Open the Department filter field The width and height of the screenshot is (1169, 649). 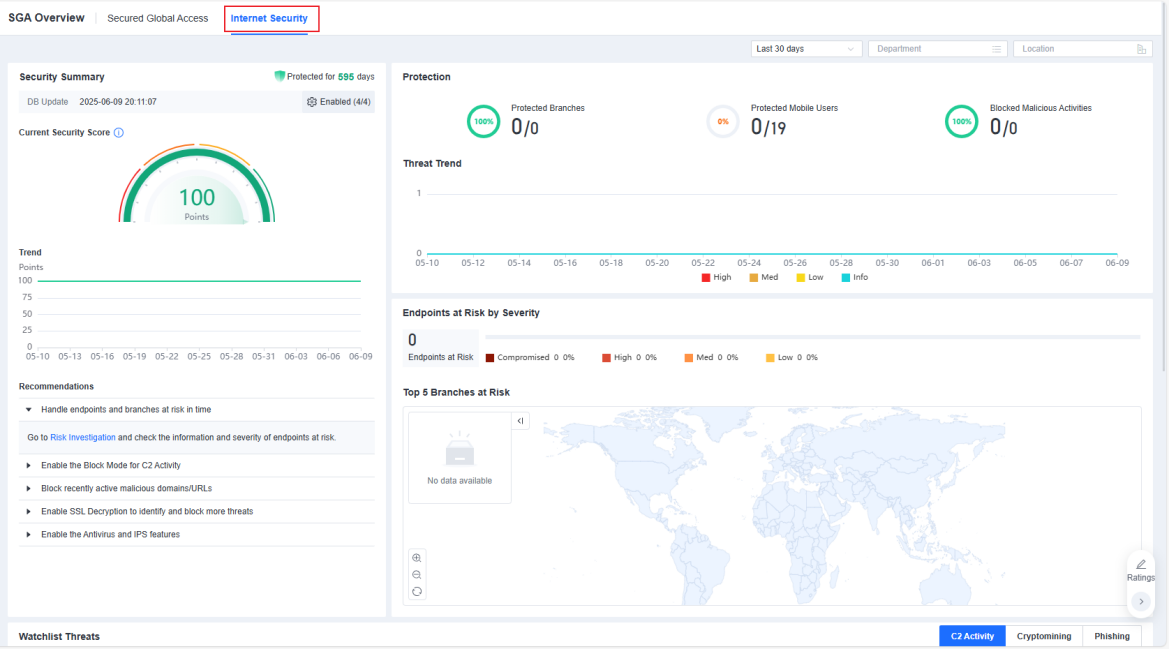(937, 48)
